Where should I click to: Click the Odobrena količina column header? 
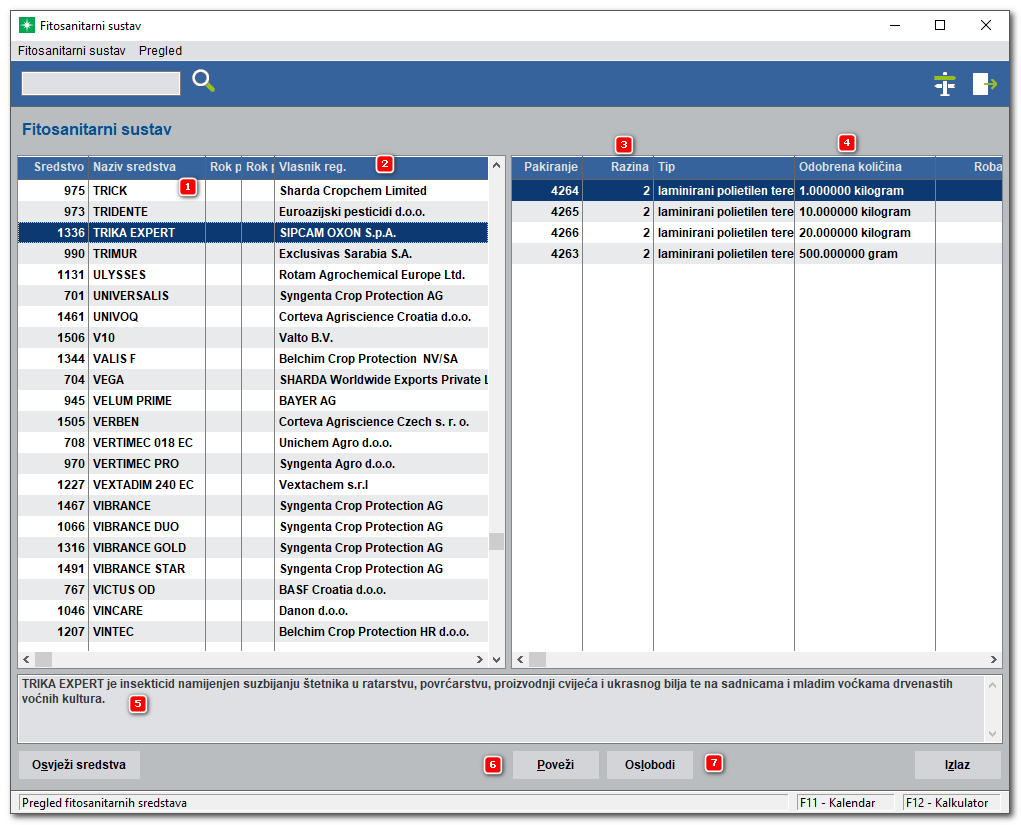tap(865, 167)
